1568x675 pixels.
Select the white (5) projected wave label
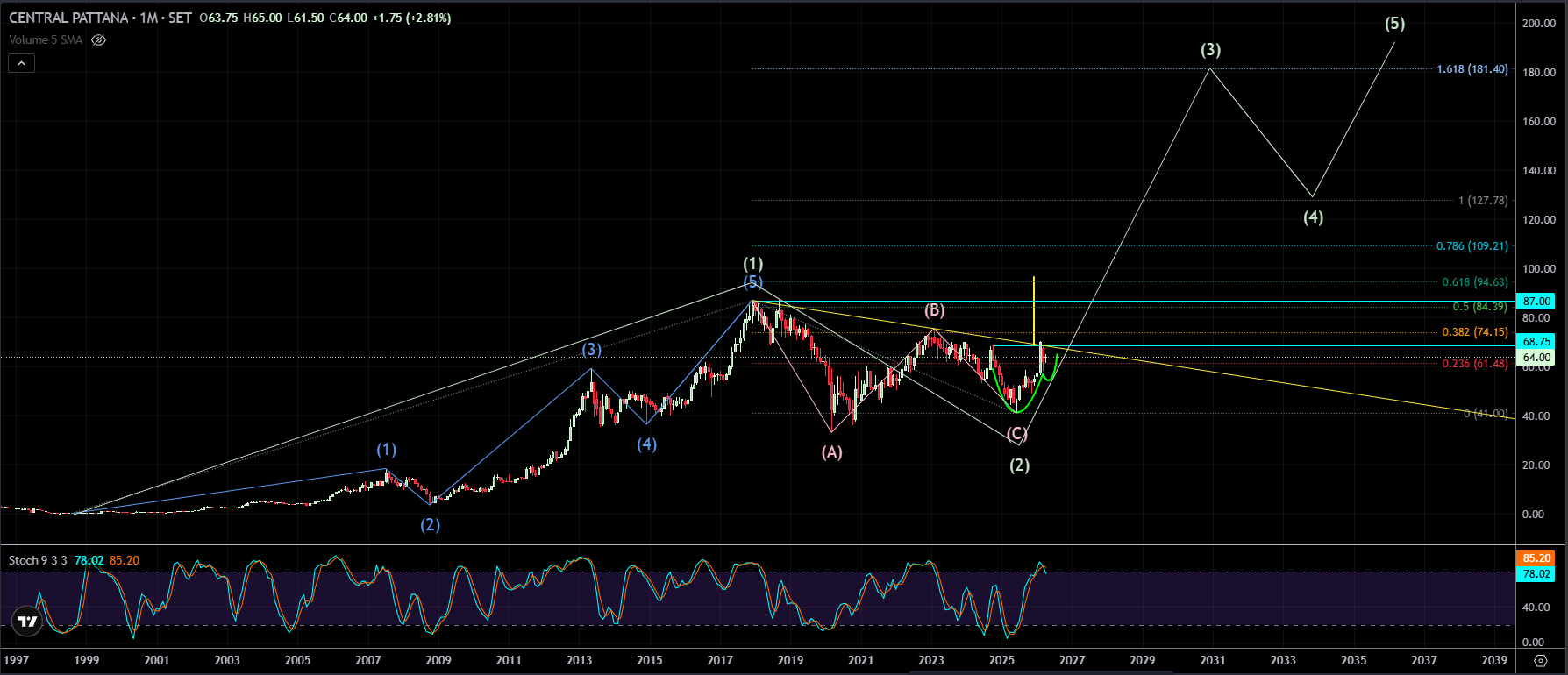point(1394,24)
